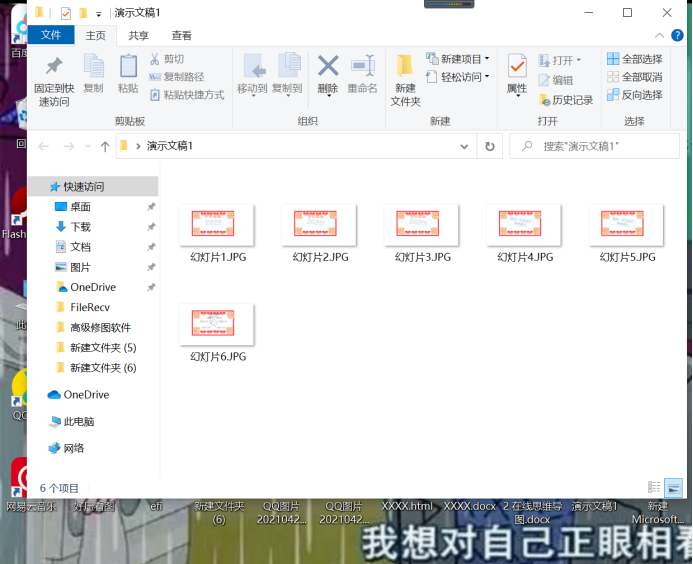Collapse the ribbon with the chevron
693x564 pixels.
[659, 35]
